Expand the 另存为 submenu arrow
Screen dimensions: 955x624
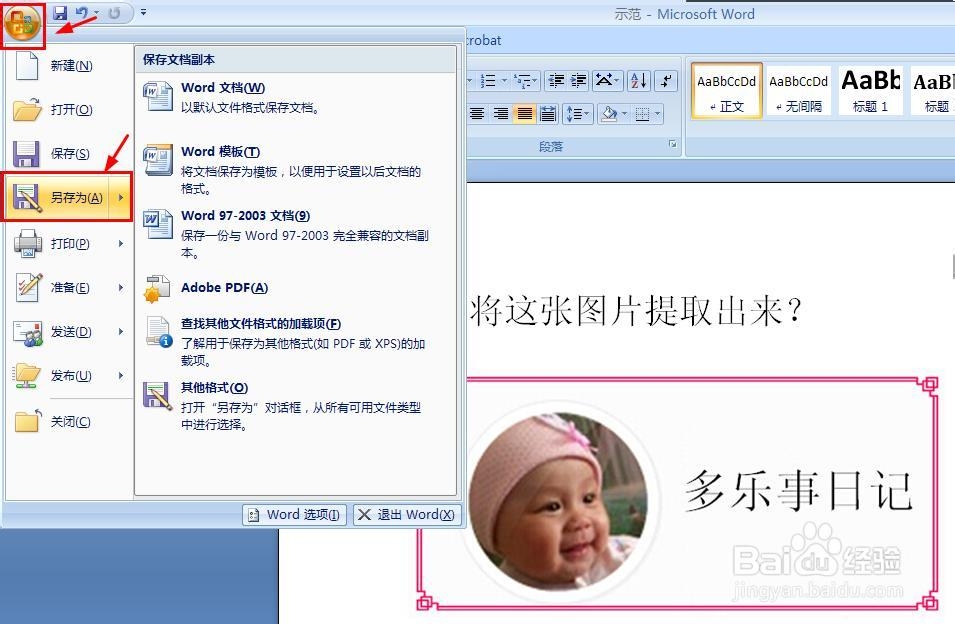(x=121, y=197)
